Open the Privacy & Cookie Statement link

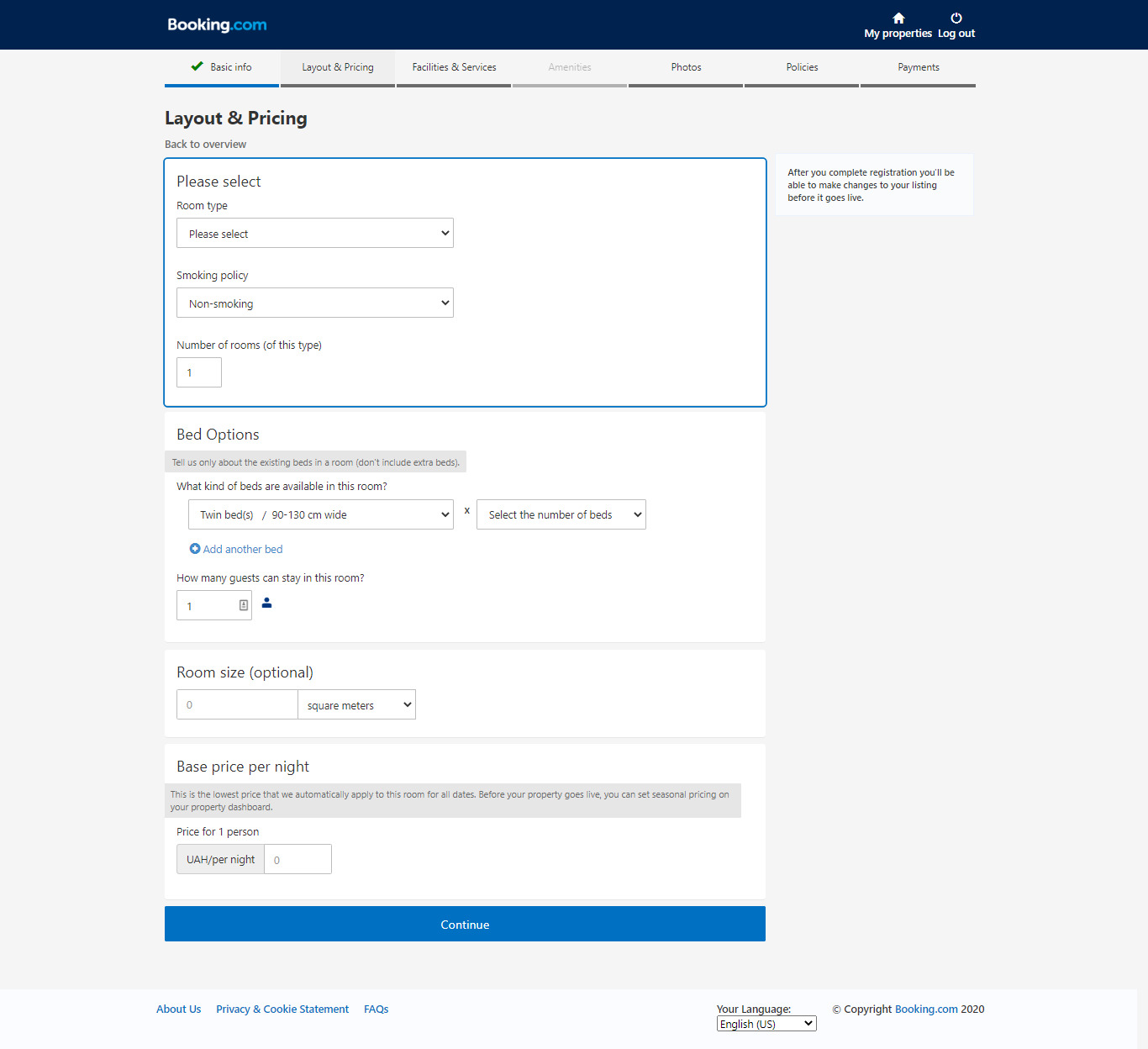point(282,1009)
